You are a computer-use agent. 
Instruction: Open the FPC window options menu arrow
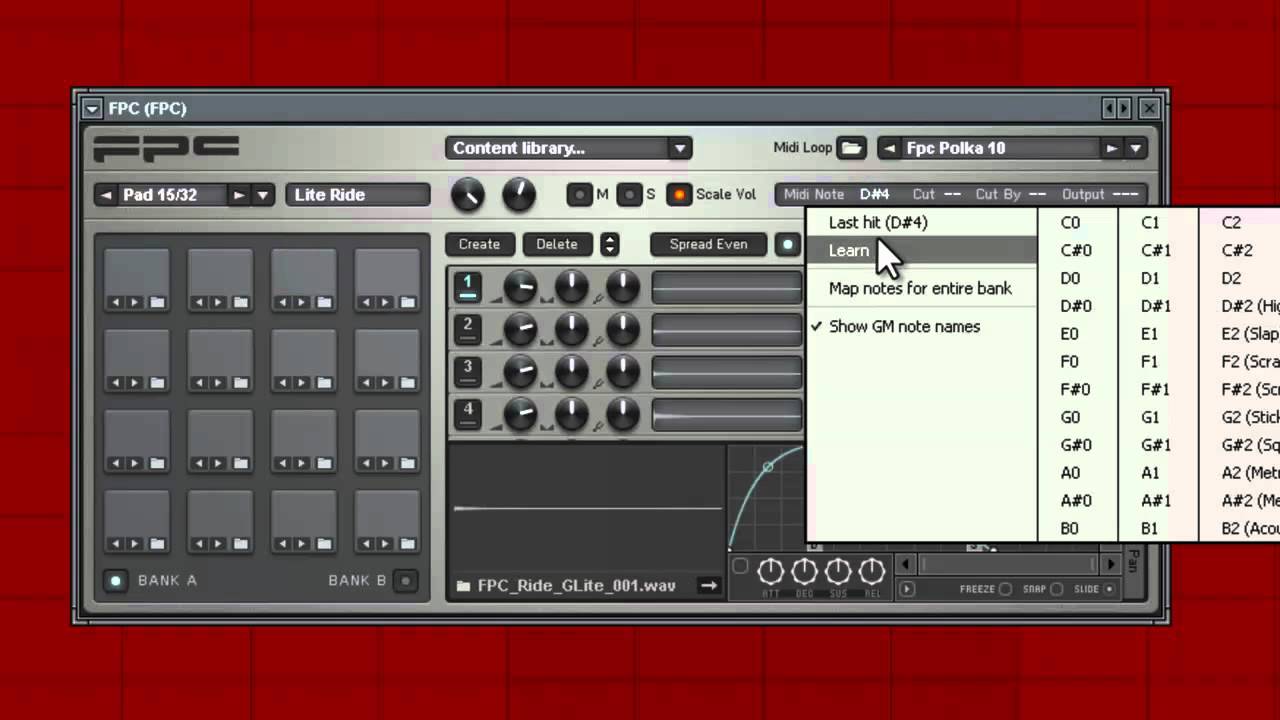pyautogui.click(x=92, y=108)
